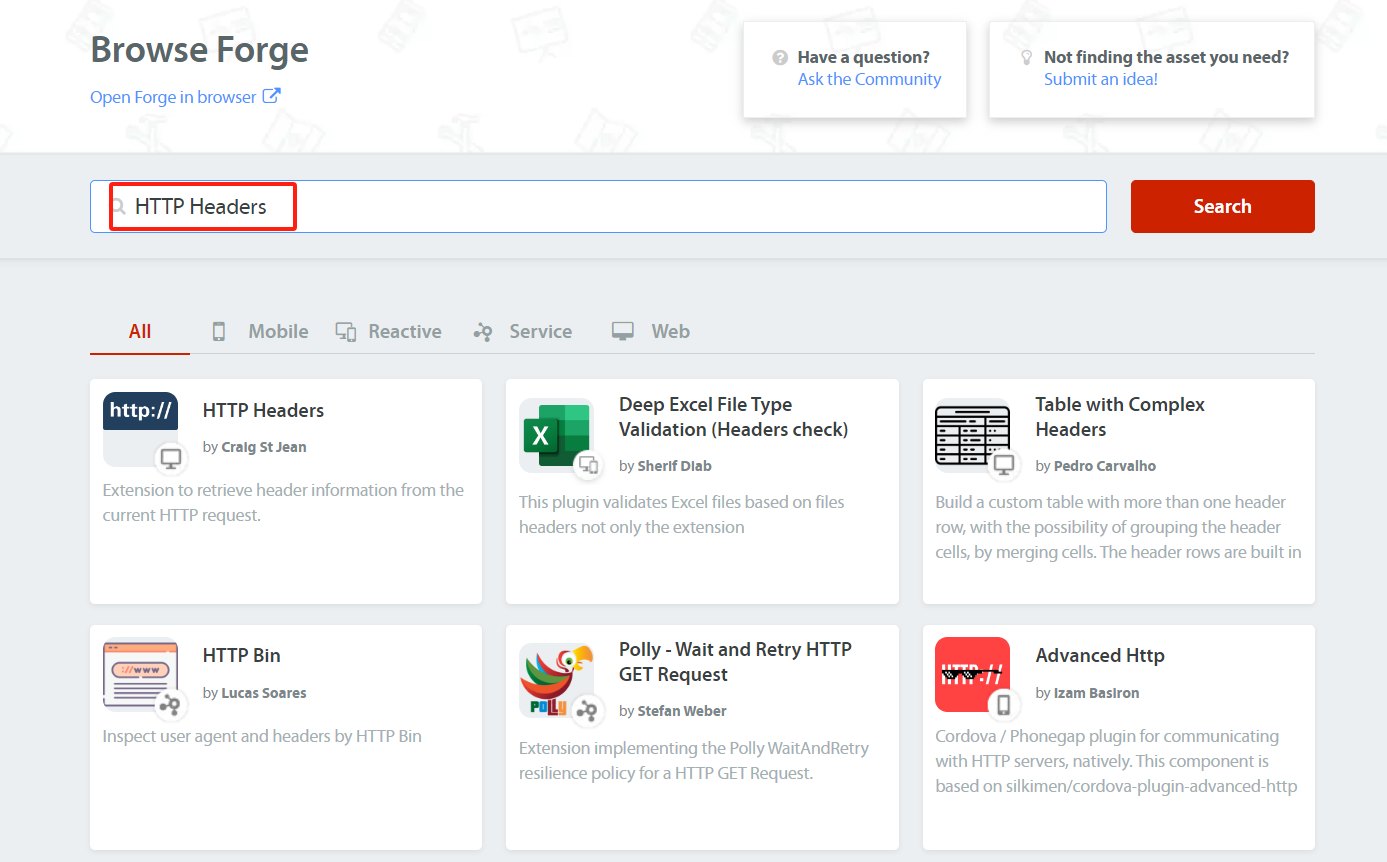The image size is (1387, 862).
Task: Click the Browse Forge page heading
Action: 200,49
